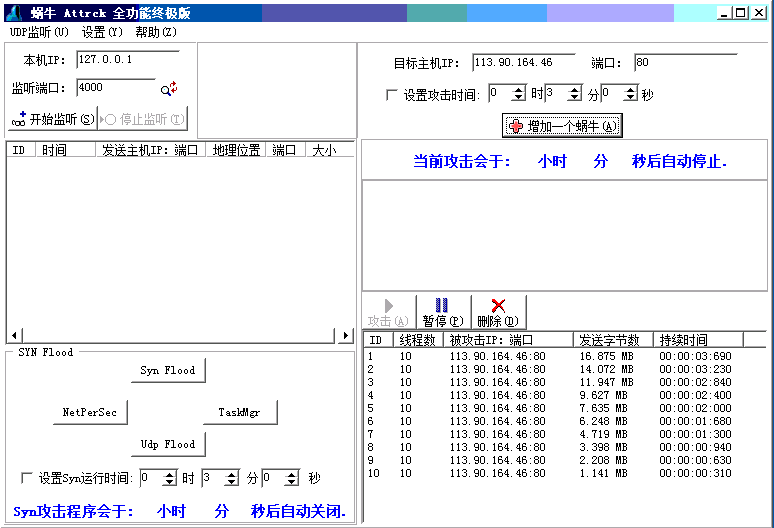Maximize the 蜗牛 Attack window
Image resolution: width=774 pixels, height=528 pixels.
click(740, 13)
